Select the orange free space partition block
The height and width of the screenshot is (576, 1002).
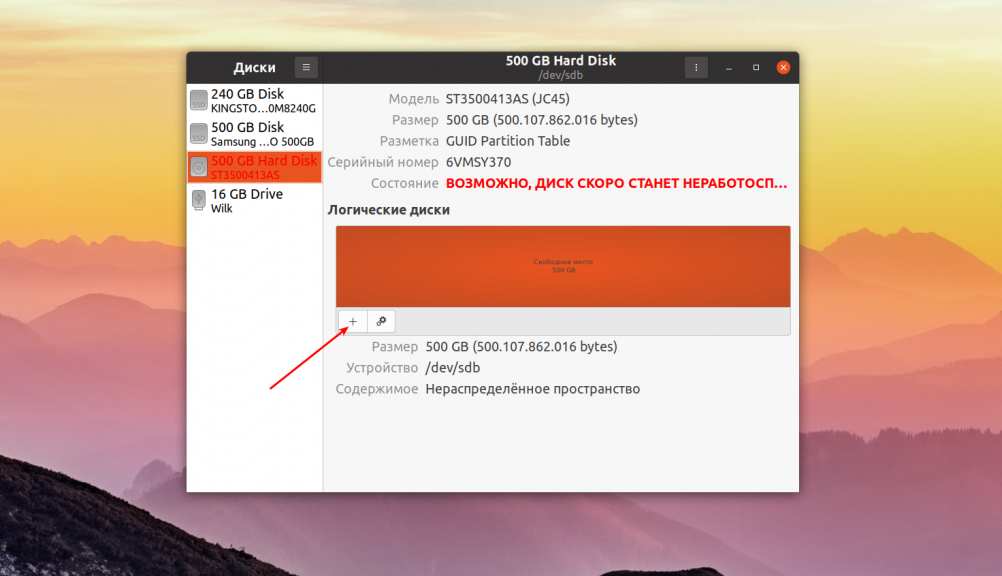[x=563, y=266]
